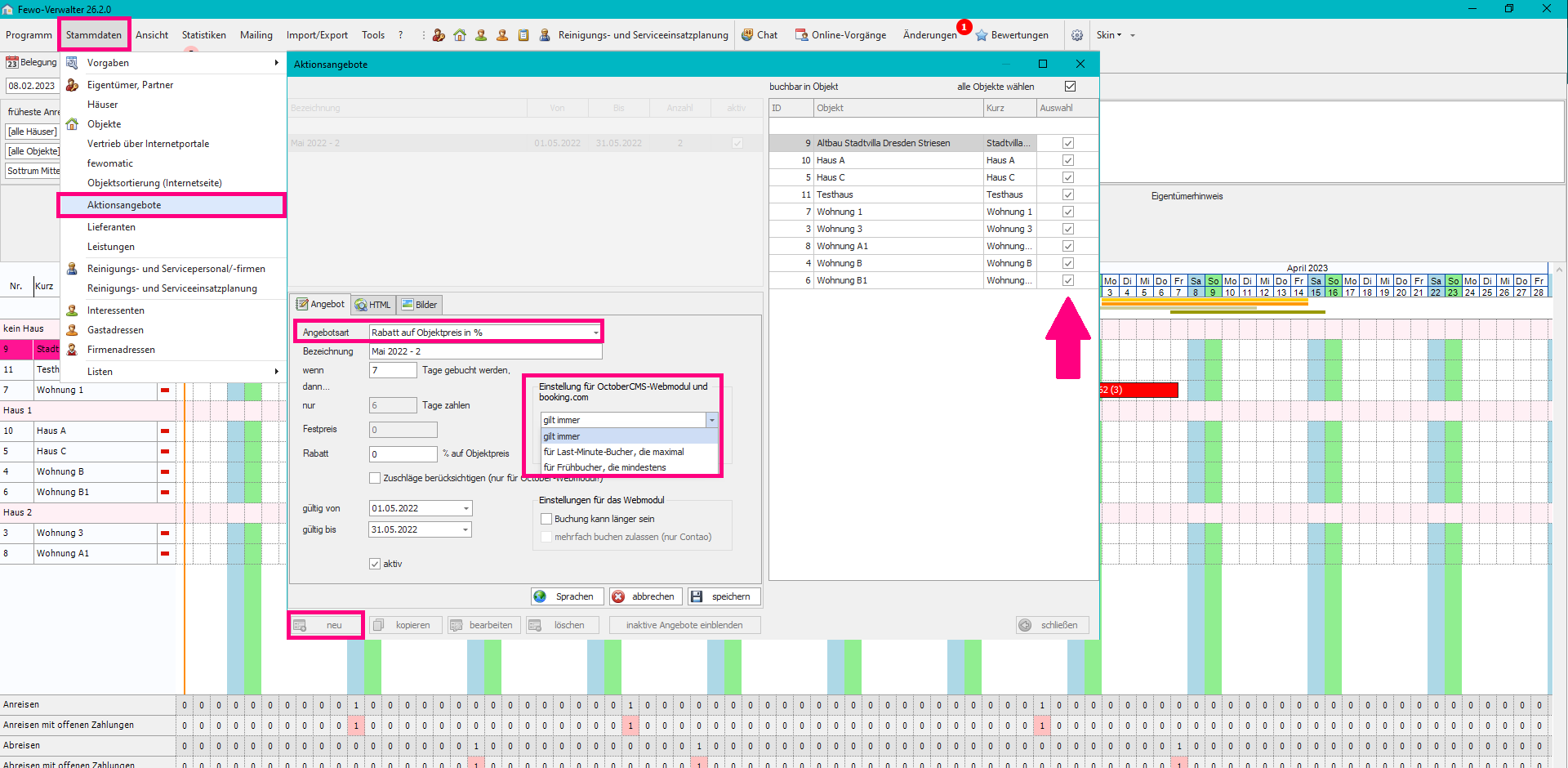Screen dimensions: 1568x768
Task: Open the Skin dropdown
Action: pyautogui.click(x=1109, y=35)
